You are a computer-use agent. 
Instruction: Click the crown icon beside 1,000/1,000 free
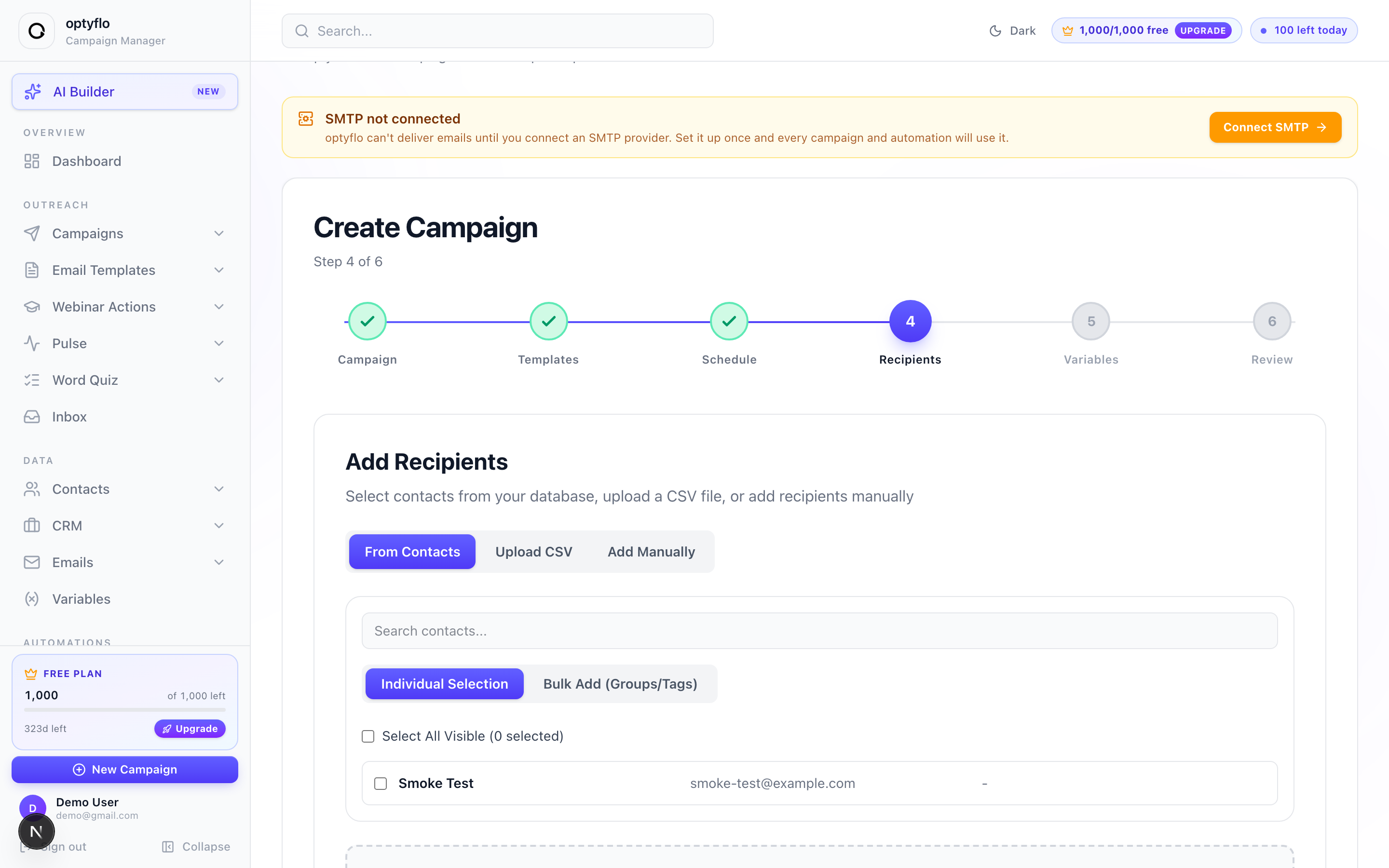coord(1068,30)
